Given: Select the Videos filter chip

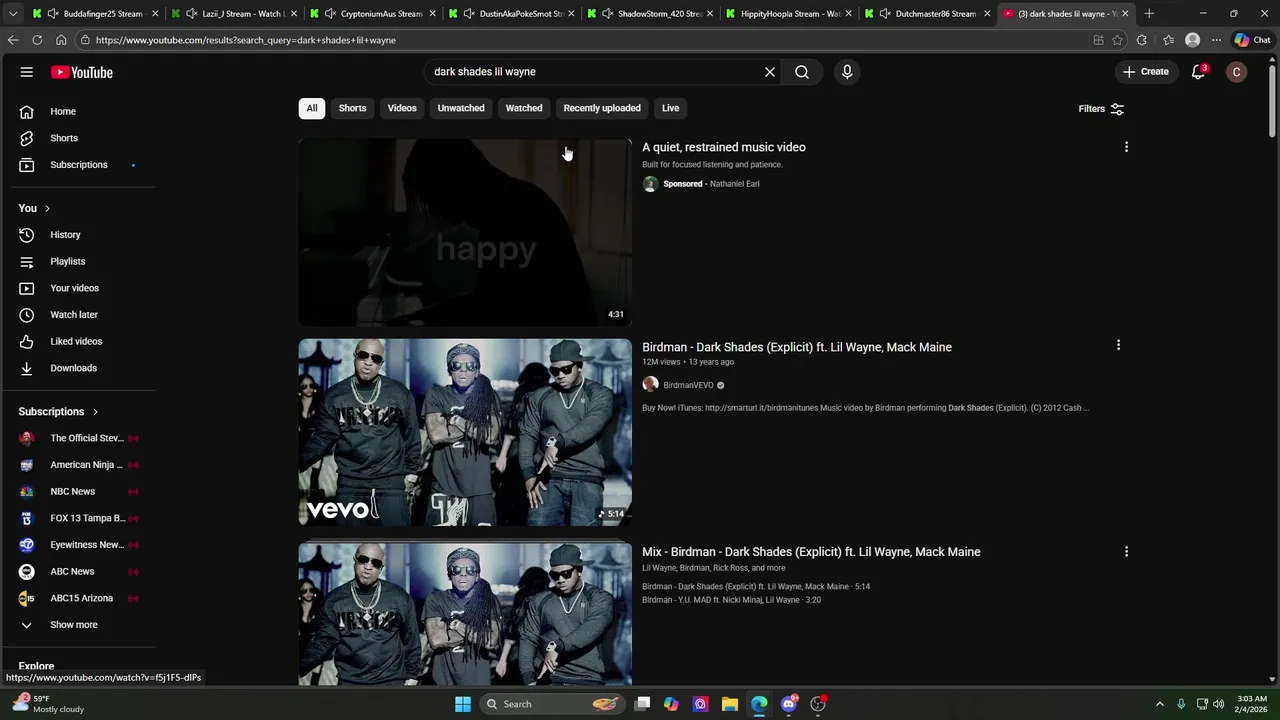Looking at the screenshot, I should (x=402, y=108).
